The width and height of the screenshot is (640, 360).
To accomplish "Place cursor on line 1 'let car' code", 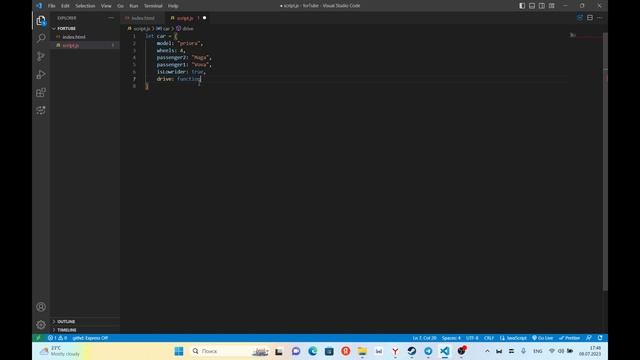I will [x=161, y=36].
